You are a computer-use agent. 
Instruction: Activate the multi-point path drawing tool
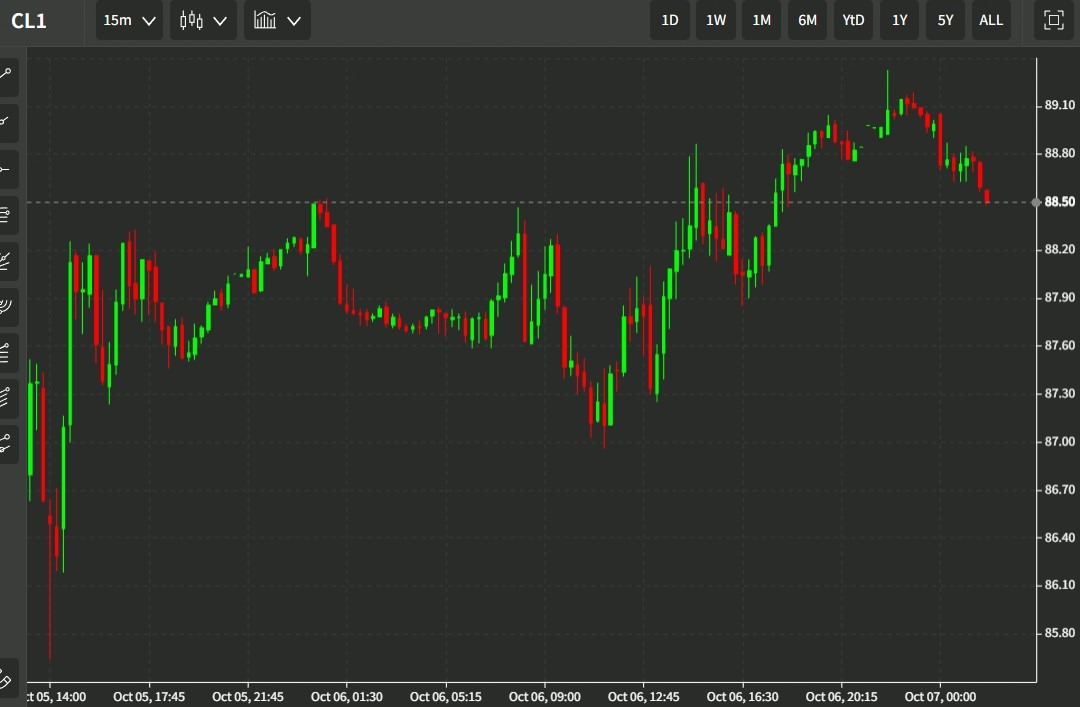6,442
